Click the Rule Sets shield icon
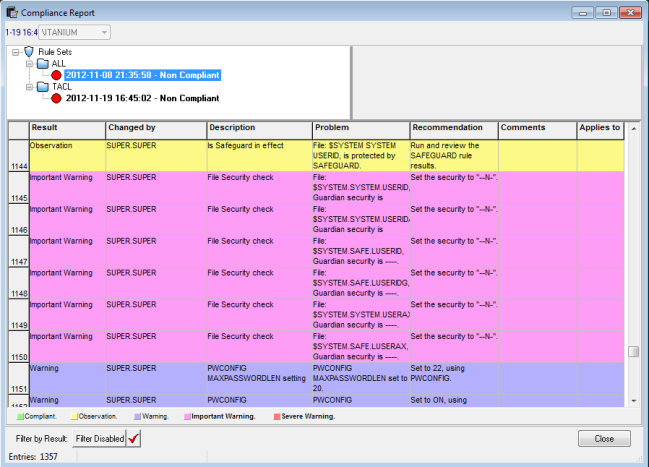This screenshot has height=467, width=649. pos(28,51)
